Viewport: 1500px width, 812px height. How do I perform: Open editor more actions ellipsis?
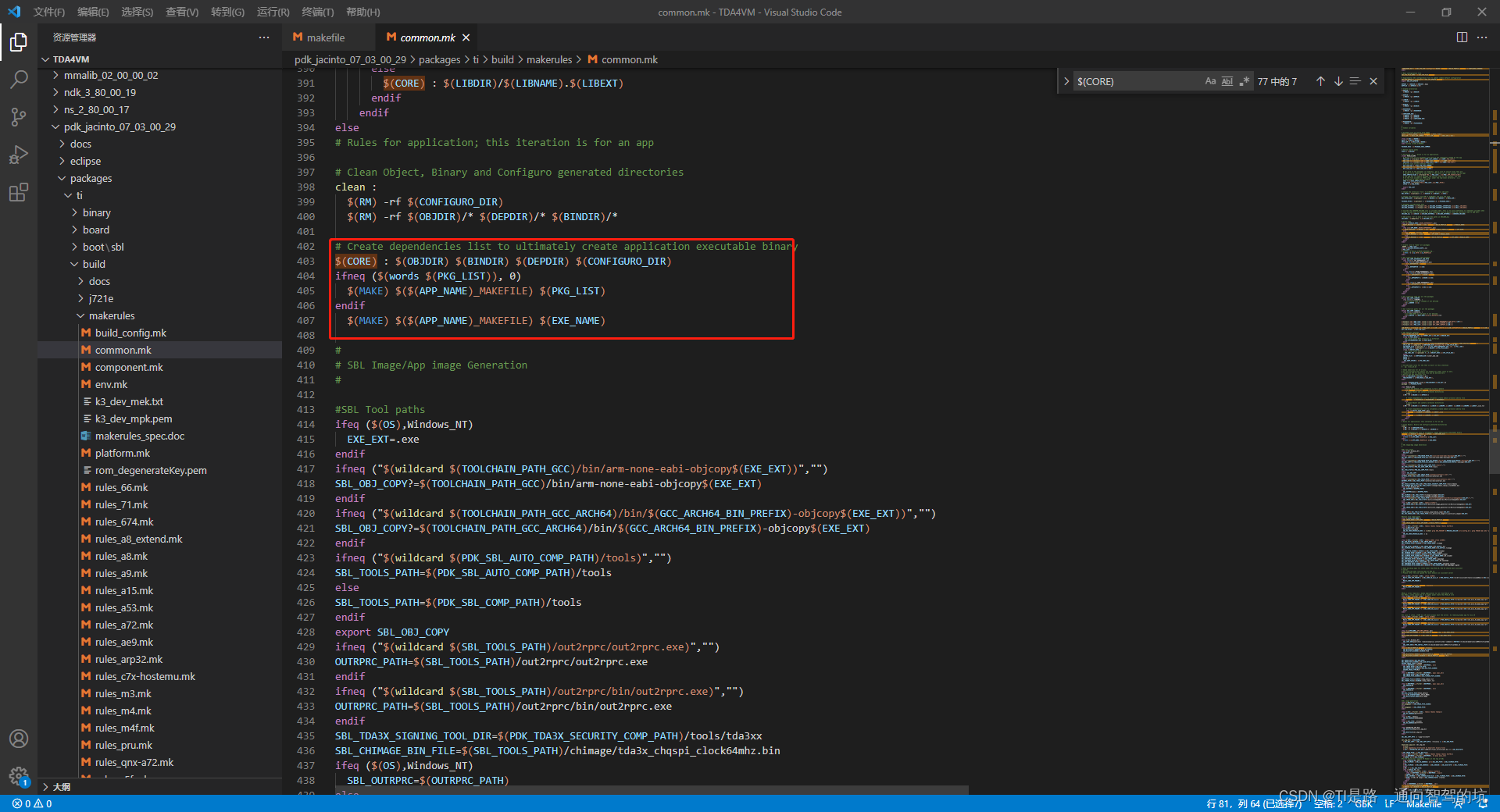pos(1482,37)
